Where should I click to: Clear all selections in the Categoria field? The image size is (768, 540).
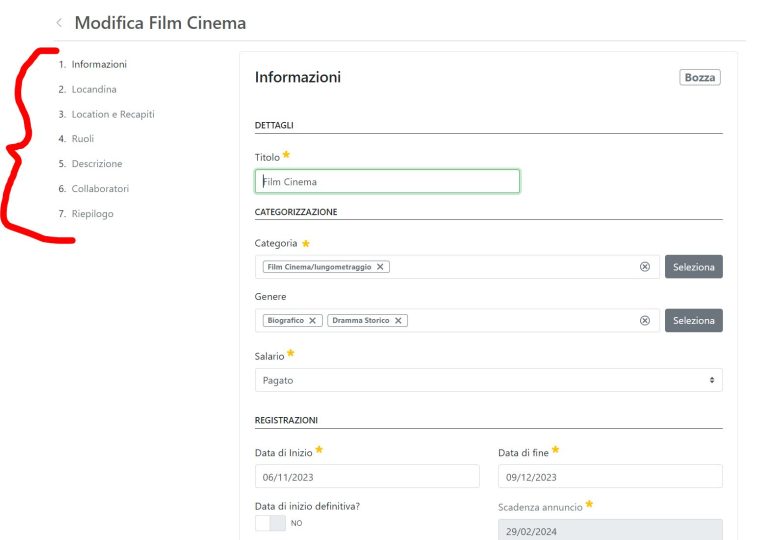tap(645, 267)
